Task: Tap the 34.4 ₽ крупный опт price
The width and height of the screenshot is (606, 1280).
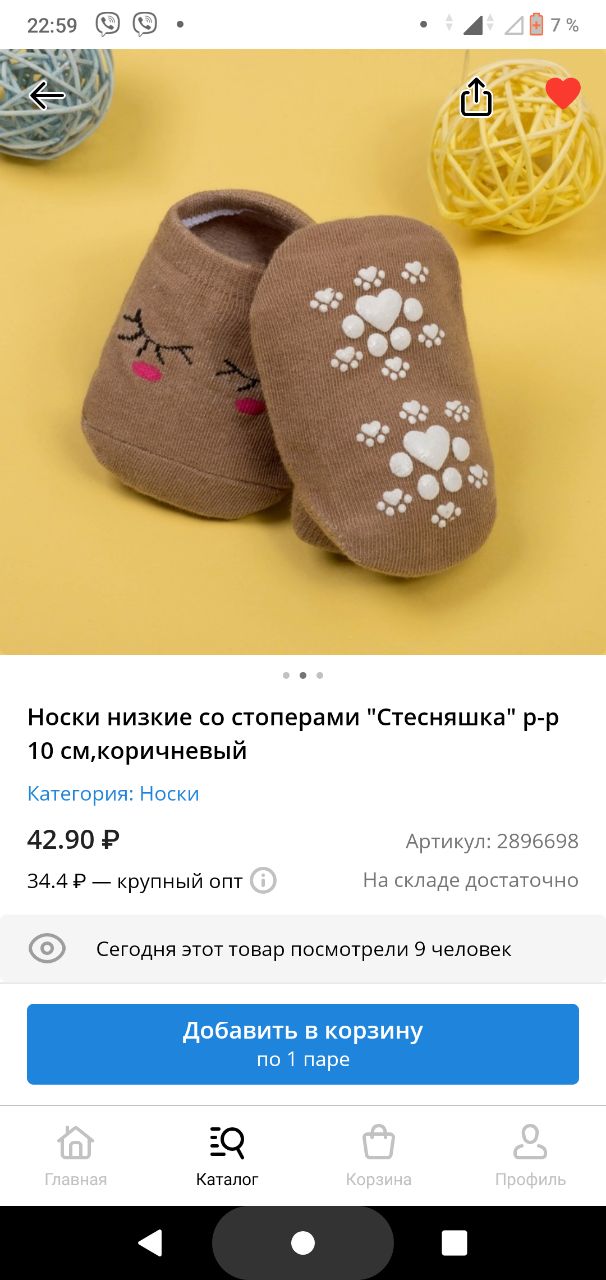Action: [x=135, y=881]
